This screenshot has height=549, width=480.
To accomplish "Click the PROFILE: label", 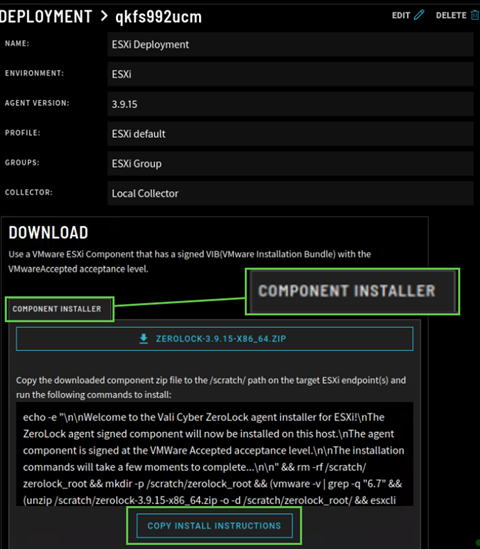I will click(22, 133).
